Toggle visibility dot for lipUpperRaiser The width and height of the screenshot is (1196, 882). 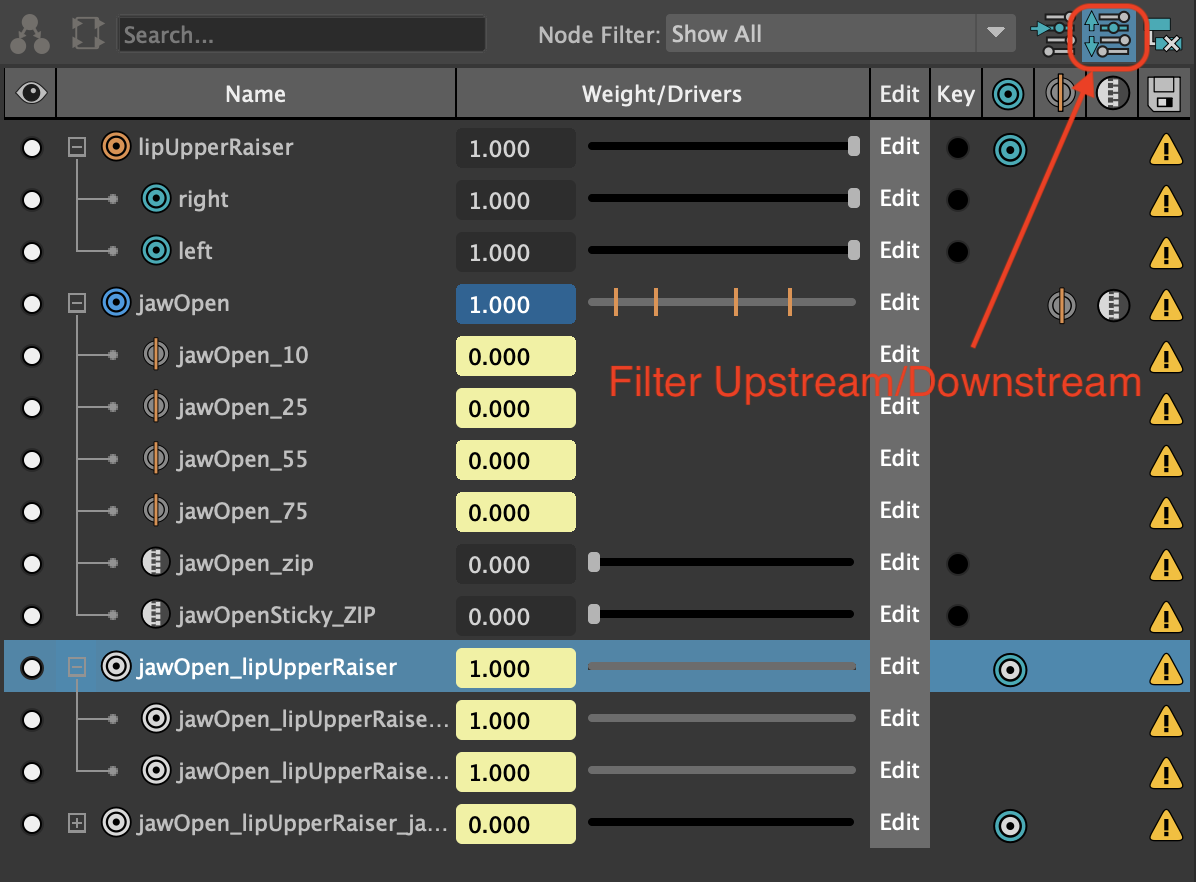[31, 147]
